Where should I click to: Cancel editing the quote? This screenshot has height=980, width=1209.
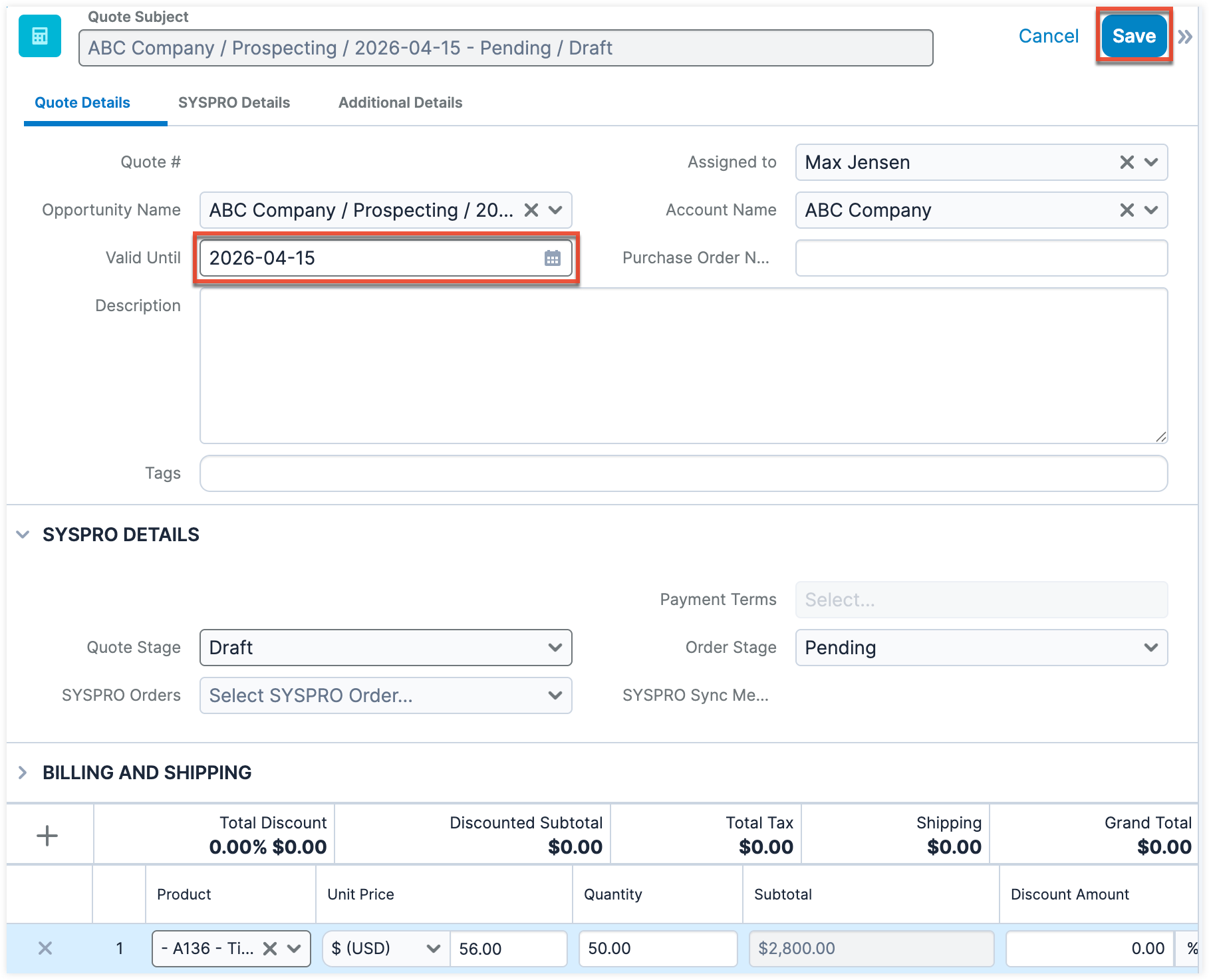click(x=1049, y=36)
